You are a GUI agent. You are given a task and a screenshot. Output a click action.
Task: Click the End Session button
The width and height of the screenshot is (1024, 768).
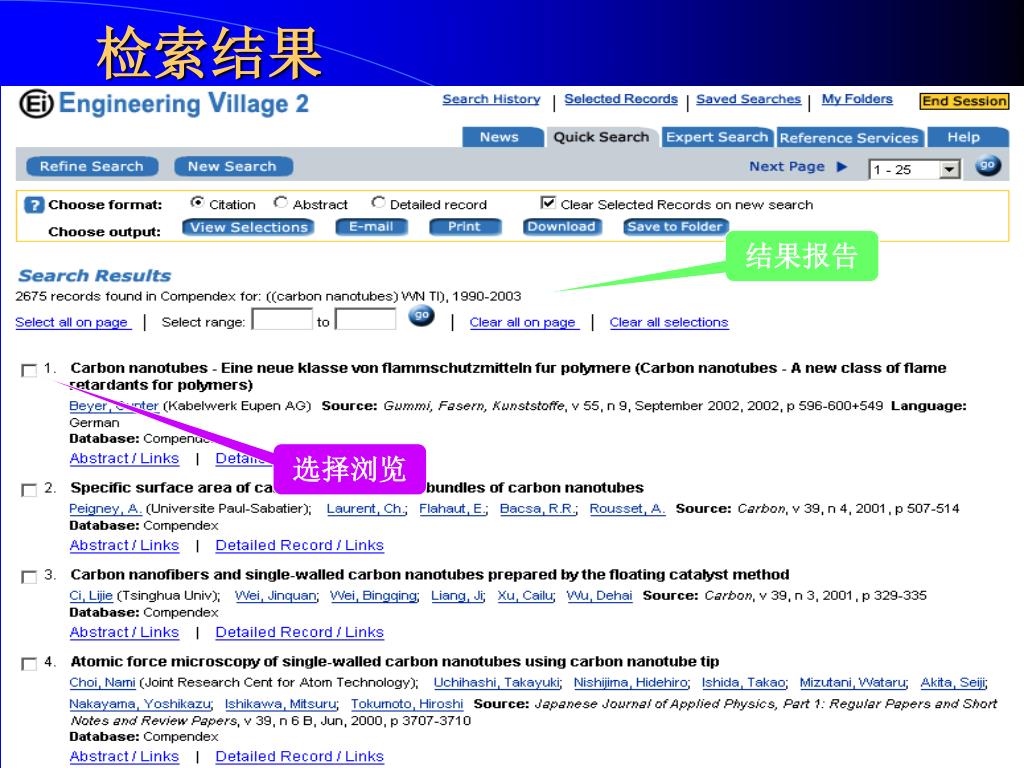coord(965,101)
